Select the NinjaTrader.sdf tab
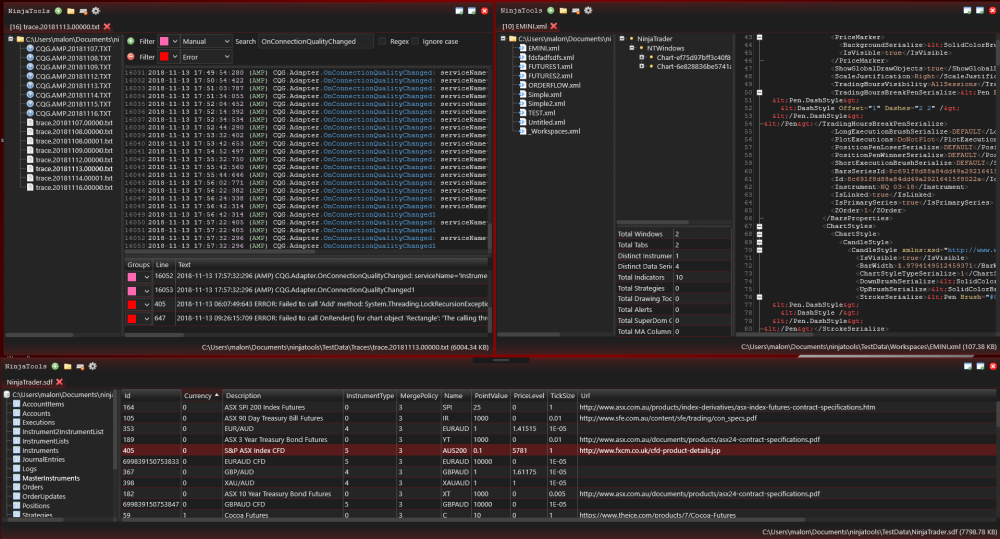This screenshot has height=539, width=1000. 29,382
